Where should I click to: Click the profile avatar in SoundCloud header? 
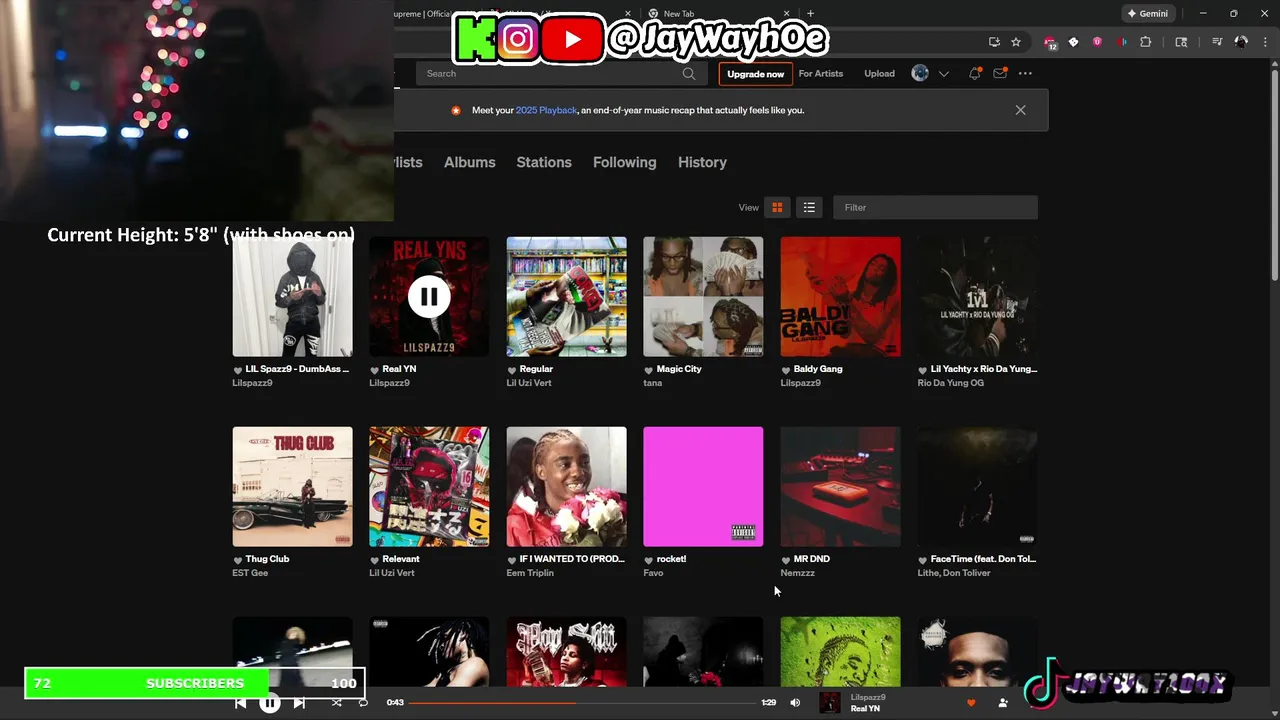(920, 73)
